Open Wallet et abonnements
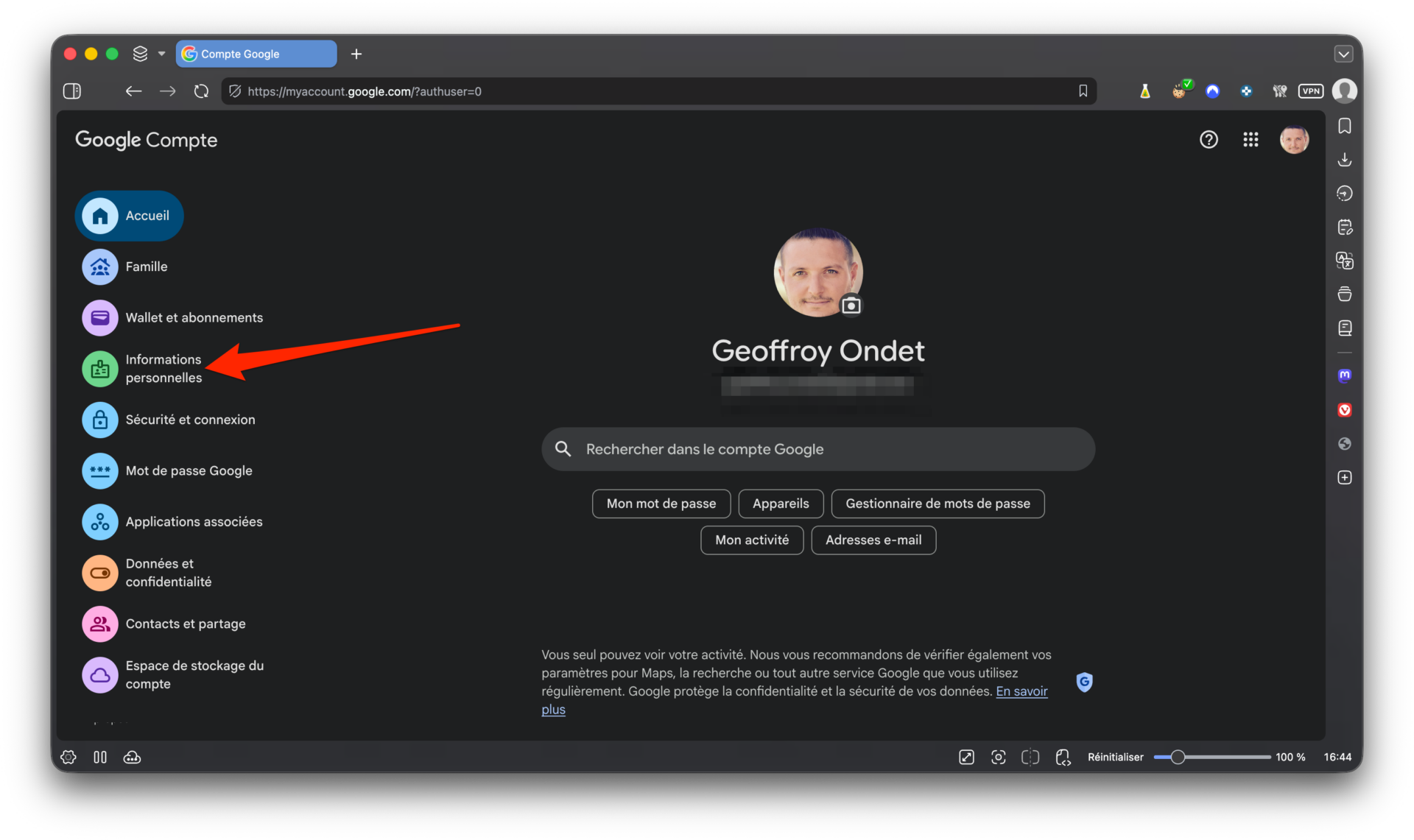 coord(173,317)
